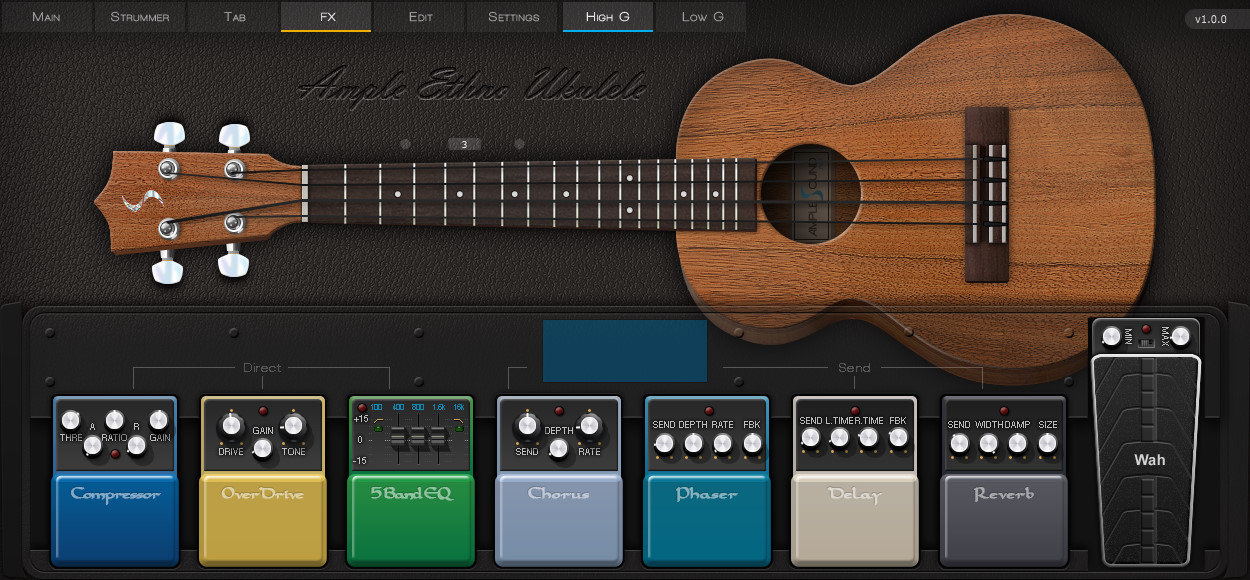This screenshot has height=580, width=1250.
Task: Click the Phaser RATE knob
Action: (x=722, y=443)
